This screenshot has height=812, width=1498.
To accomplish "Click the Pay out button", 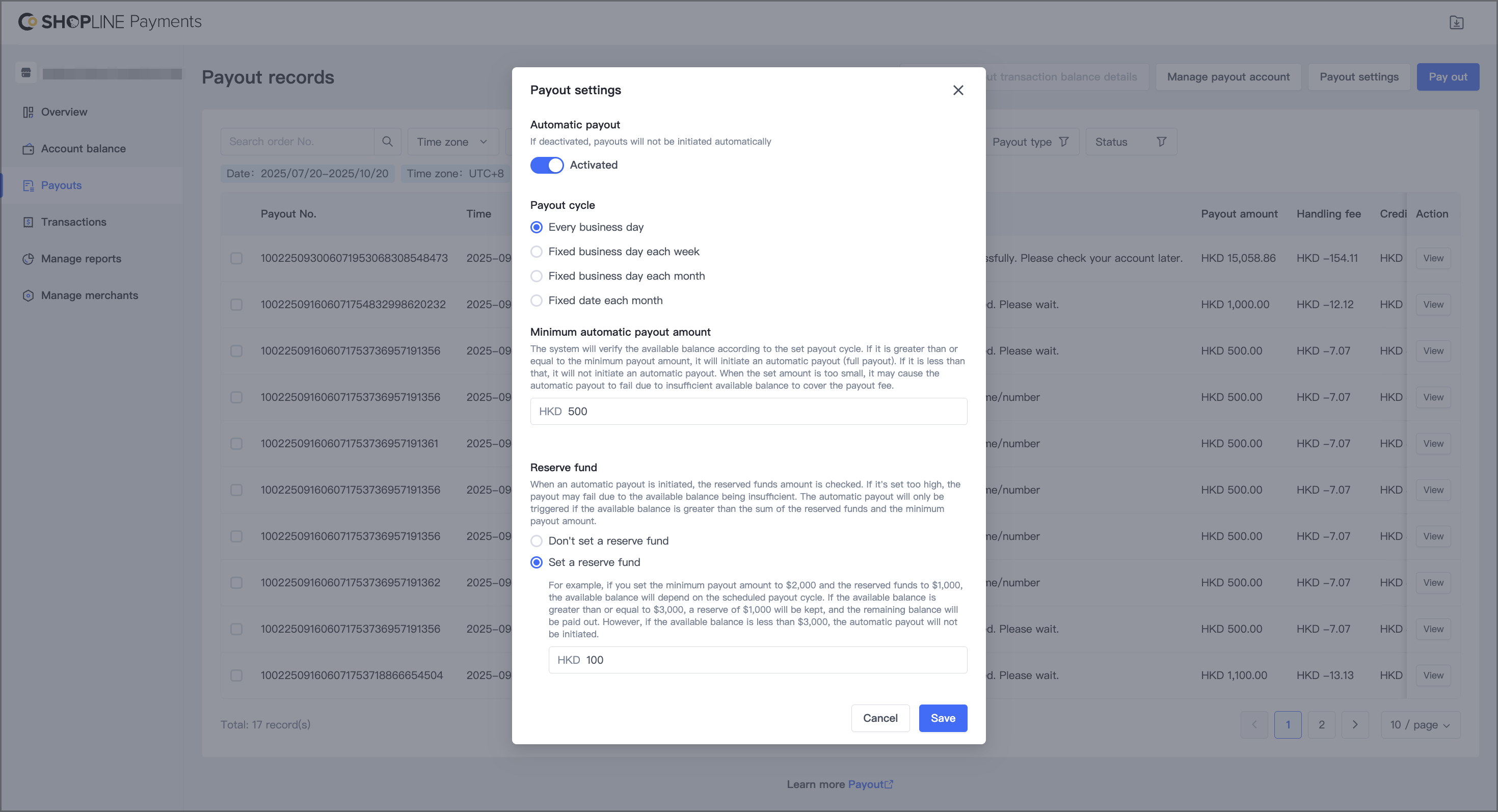I will tap(1448, 77).
